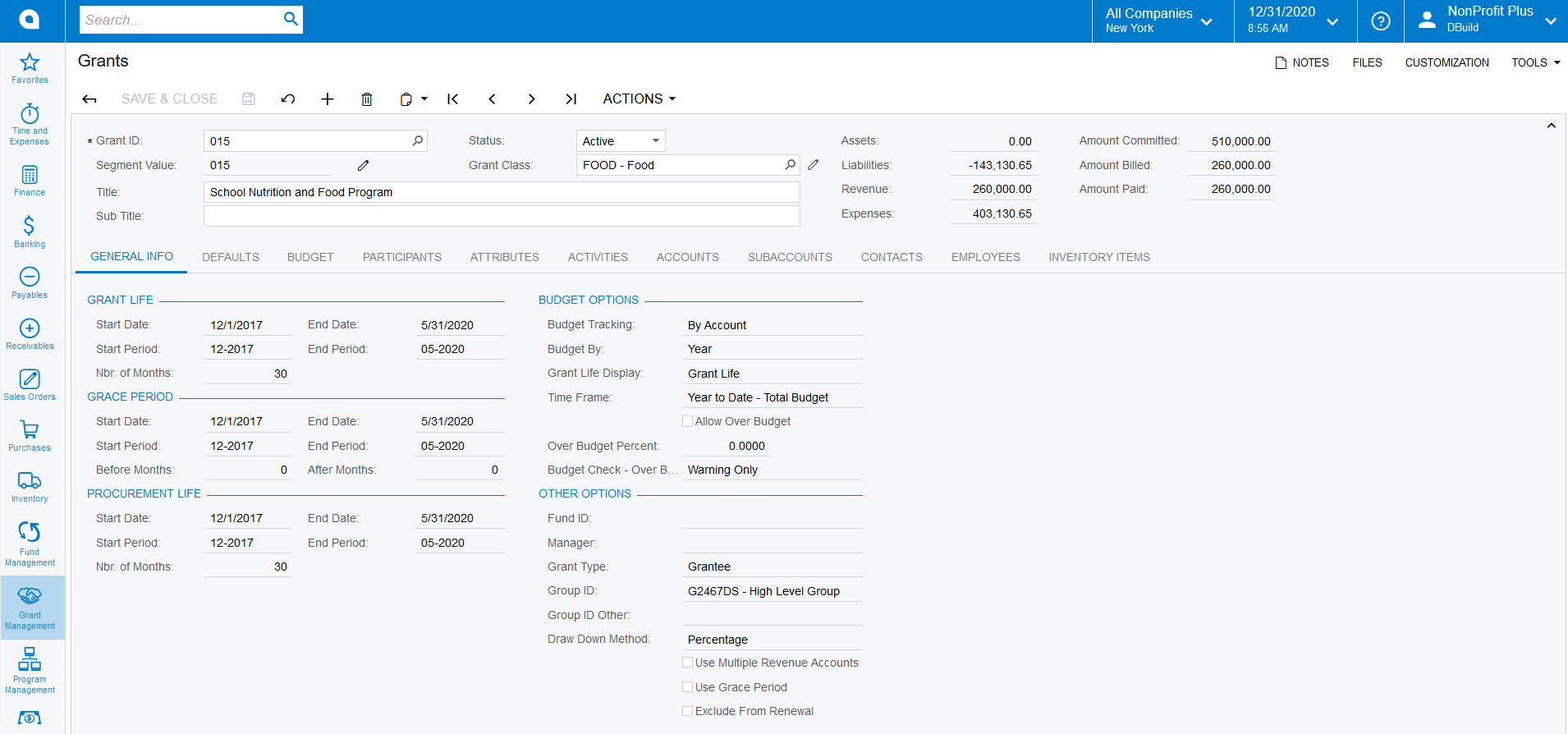Open Grant ID lookup magnifier
The height and width of the screenshot is (734, 1568).
(x=418, y=140)
